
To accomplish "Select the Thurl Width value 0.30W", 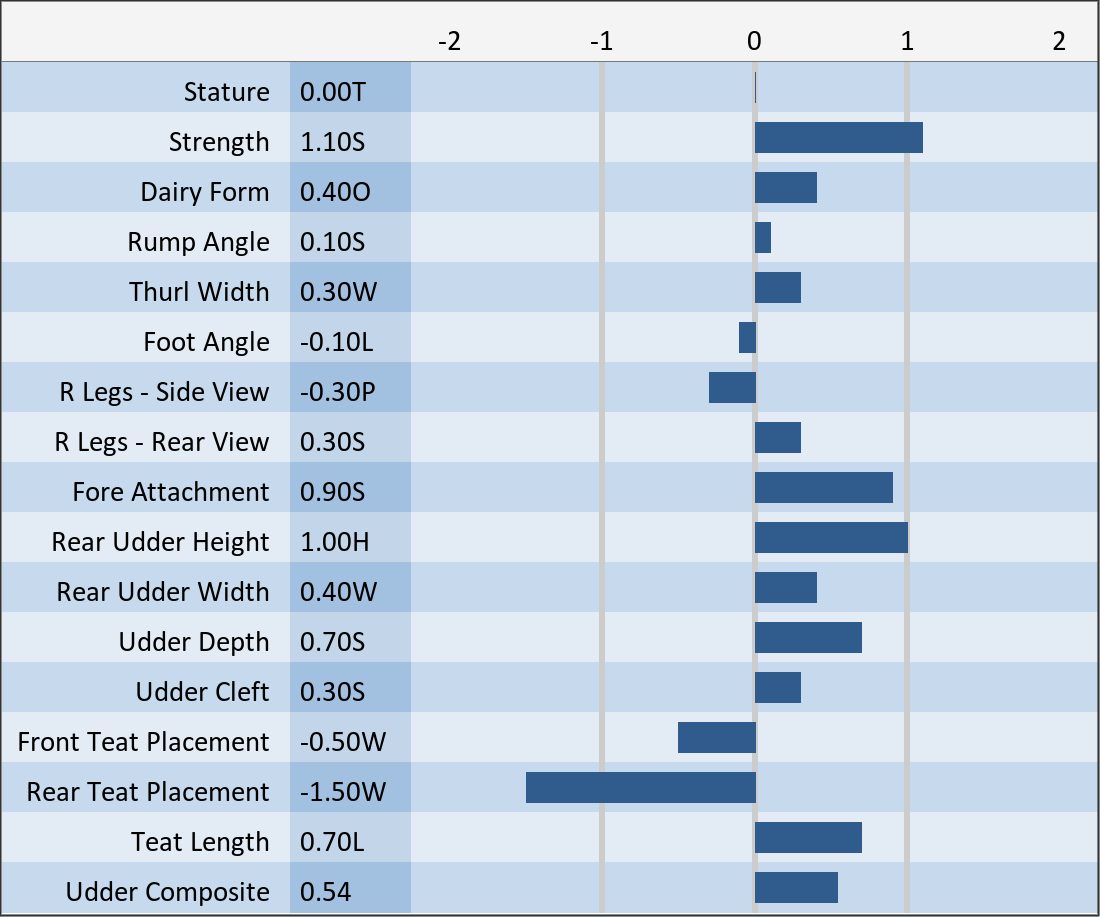I will 339,292.
